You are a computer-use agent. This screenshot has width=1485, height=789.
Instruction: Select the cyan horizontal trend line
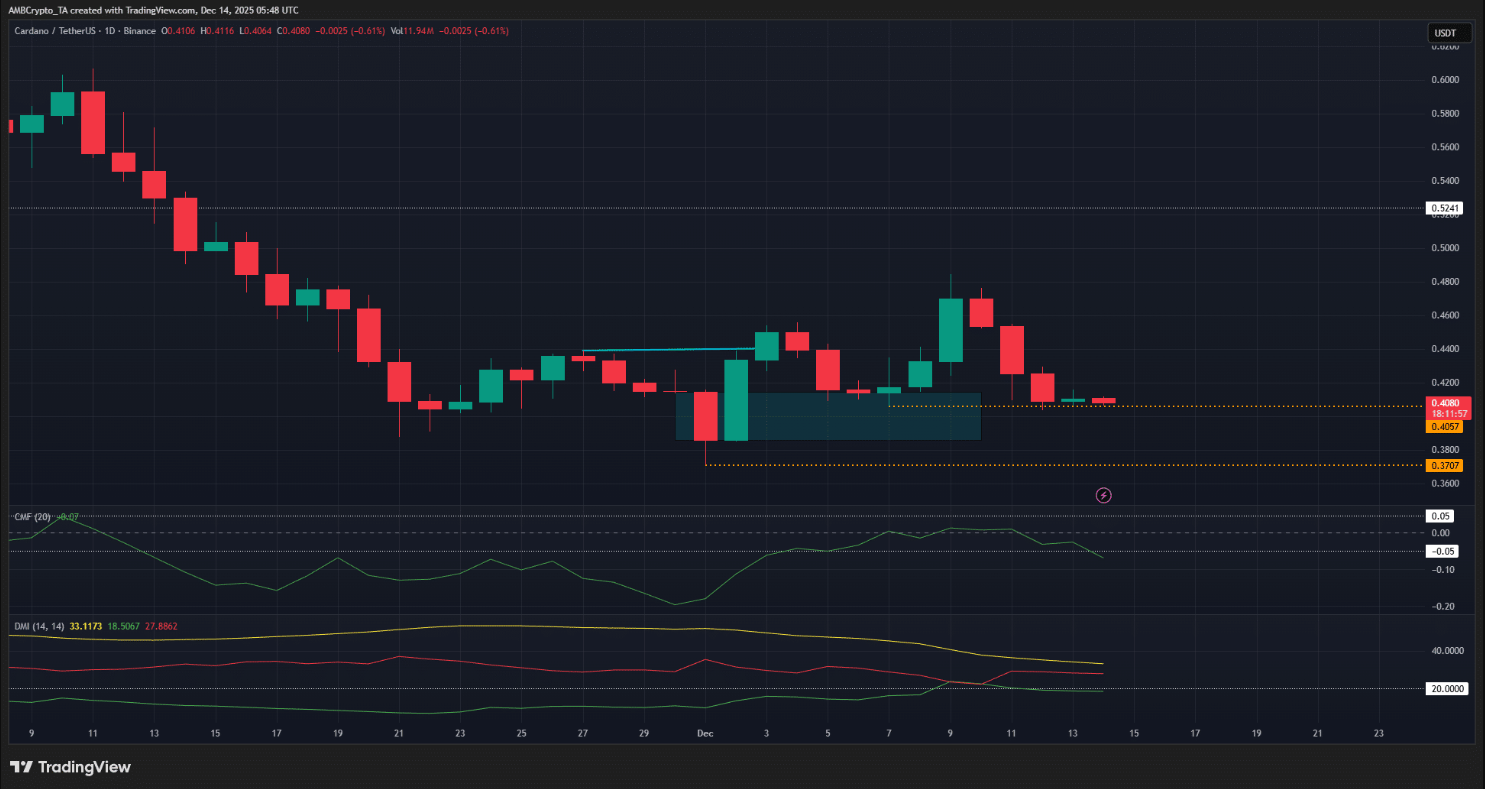click(668, 350)
